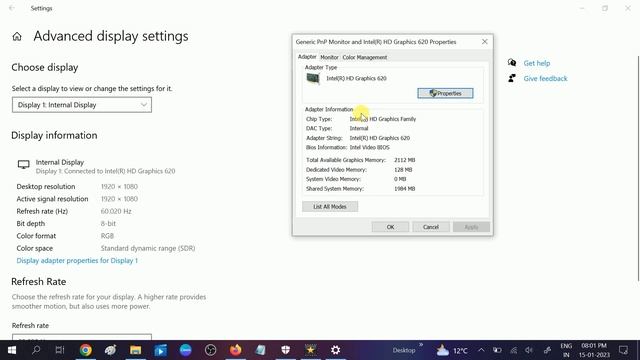Click the RGB color format value
Screen dimensions: 640x360
click(107, 236)
